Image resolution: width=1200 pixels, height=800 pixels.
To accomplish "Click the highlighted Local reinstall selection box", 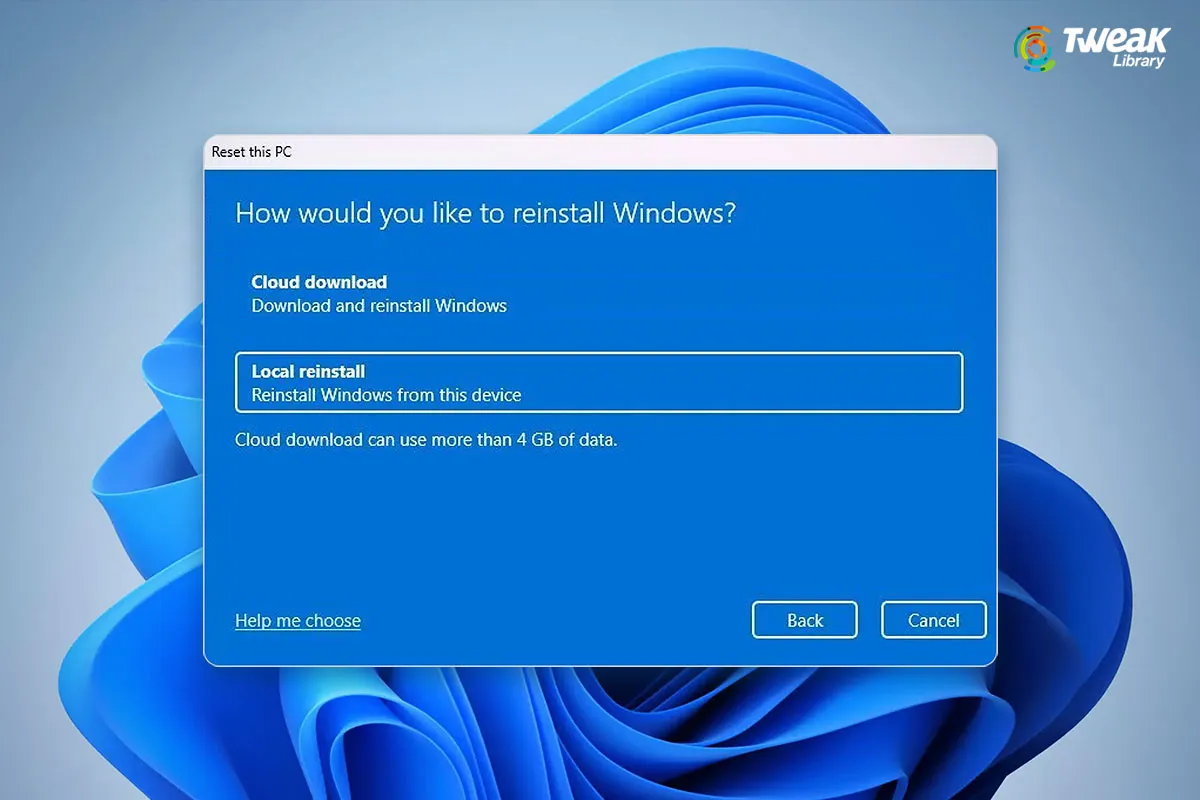I will point(600,382).
